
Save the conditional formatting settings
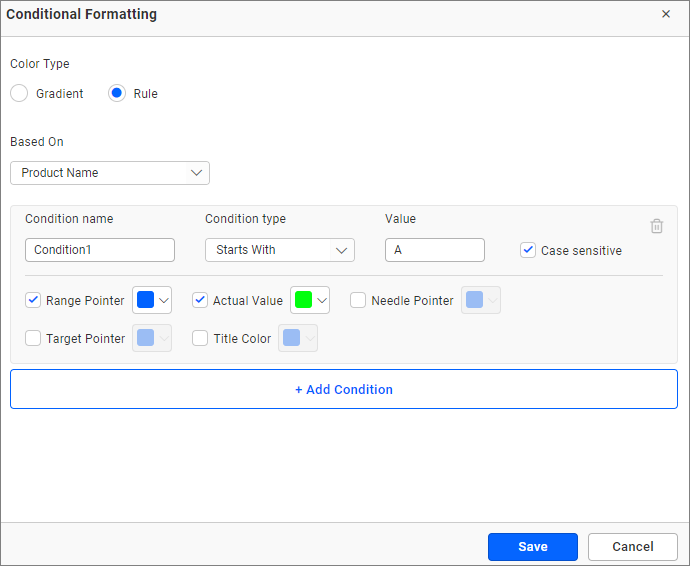(x=532, y=547)
